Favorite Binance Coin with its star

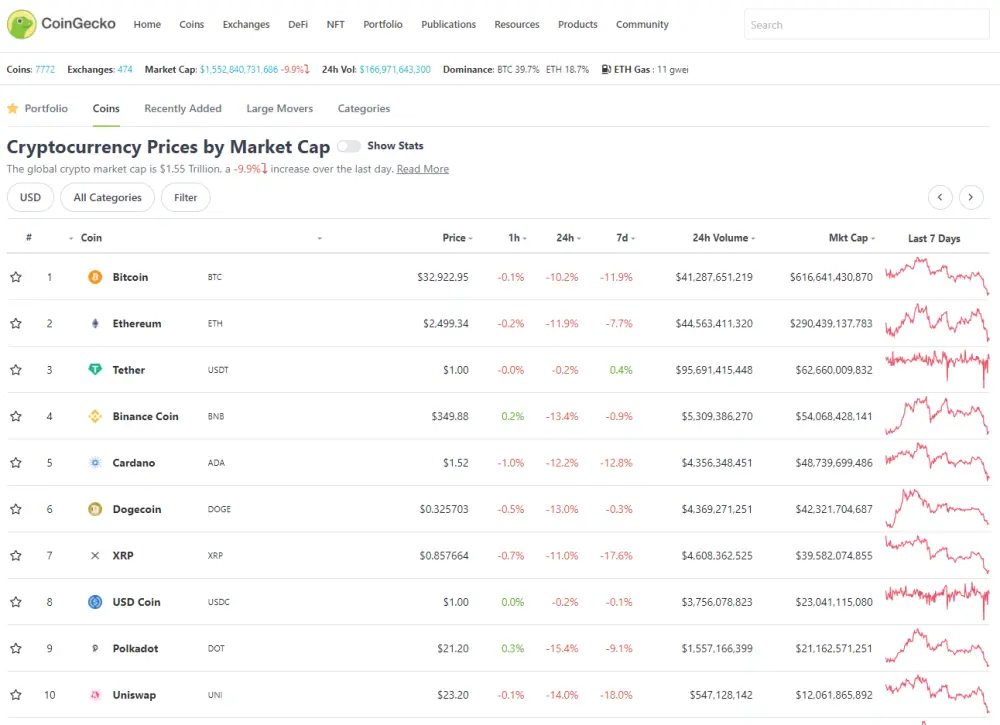16,416
